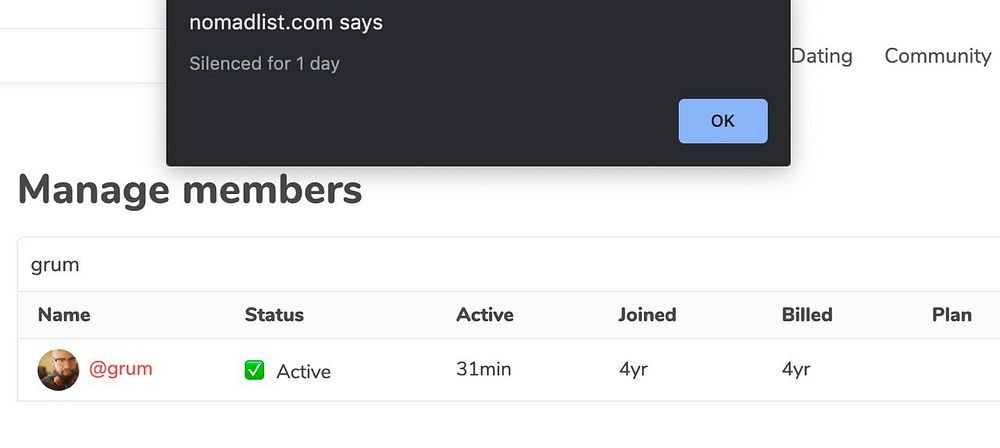Sort by the Billed column header

point(807,315)
